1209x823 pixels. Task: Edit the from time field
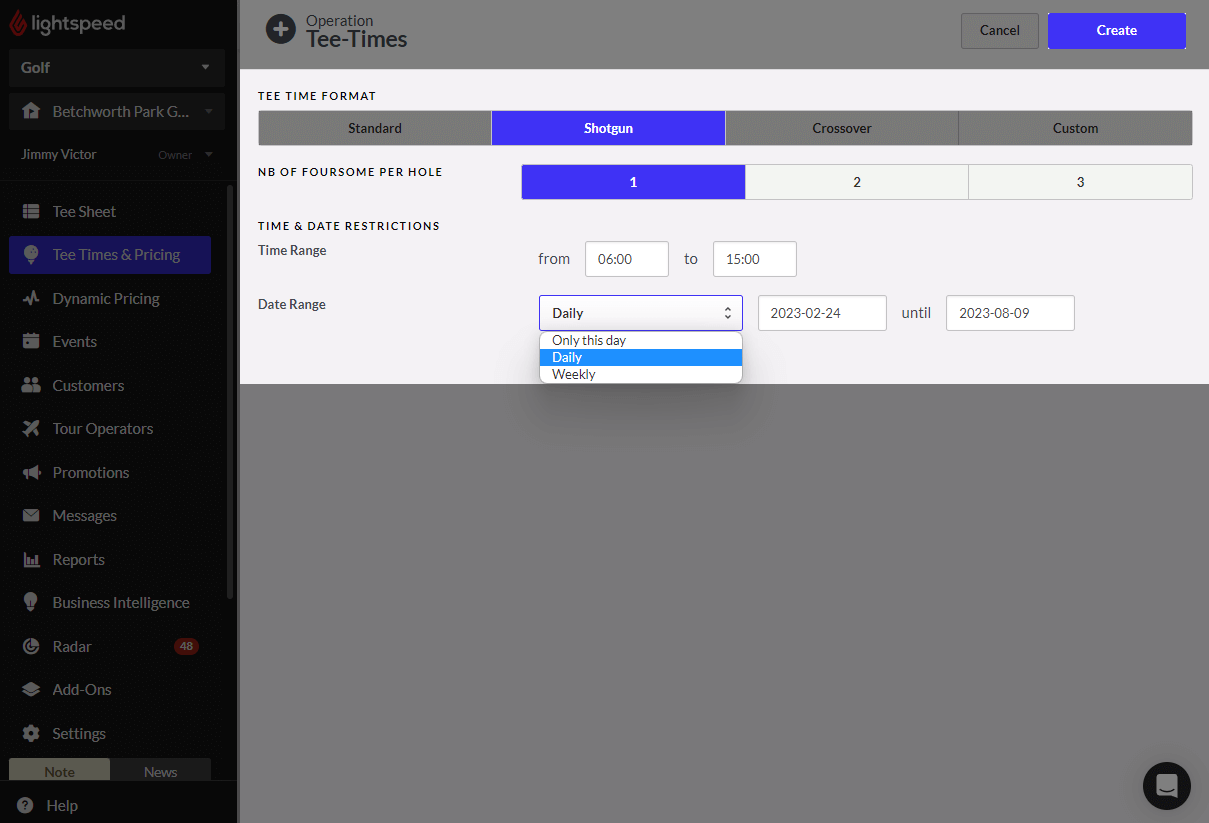tap(626, 259)
